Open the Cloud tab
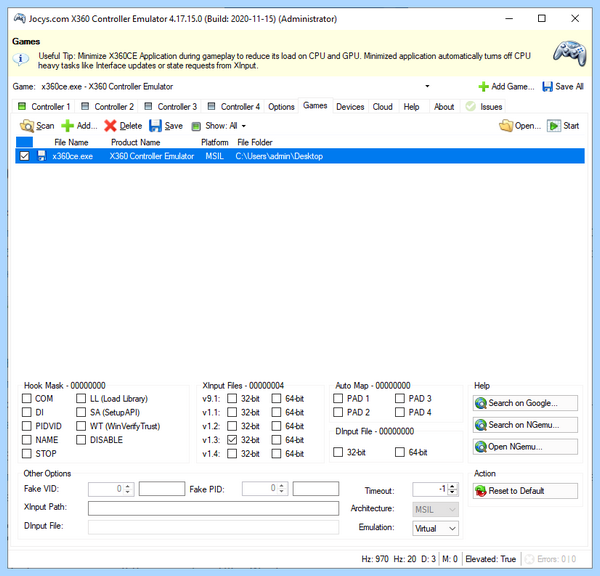 pos(383,106)
